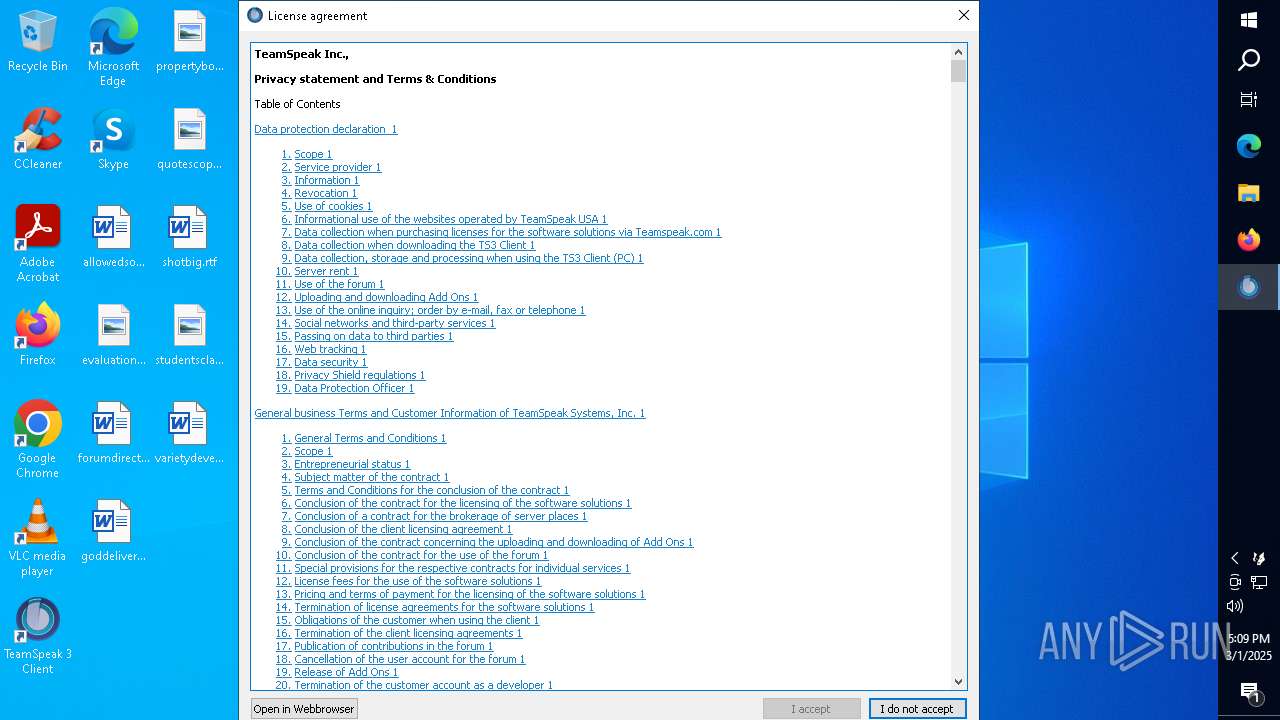Image resolution: width=1280 pixels, height=720 pixels.
Task: Open Edge from the taskbar
Action: pos(1249,146)
